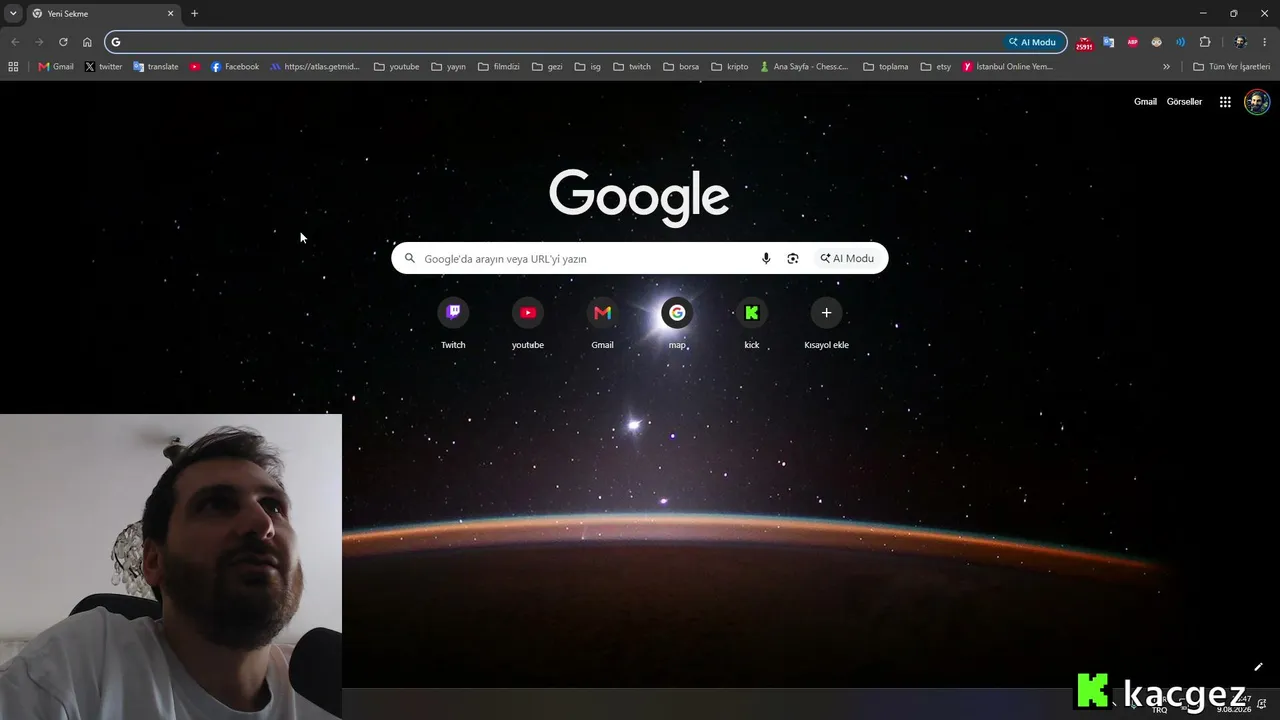1280x720 pixels.
Task: Expand the filmdizi bookmark folder
Action: pos(499,67)
